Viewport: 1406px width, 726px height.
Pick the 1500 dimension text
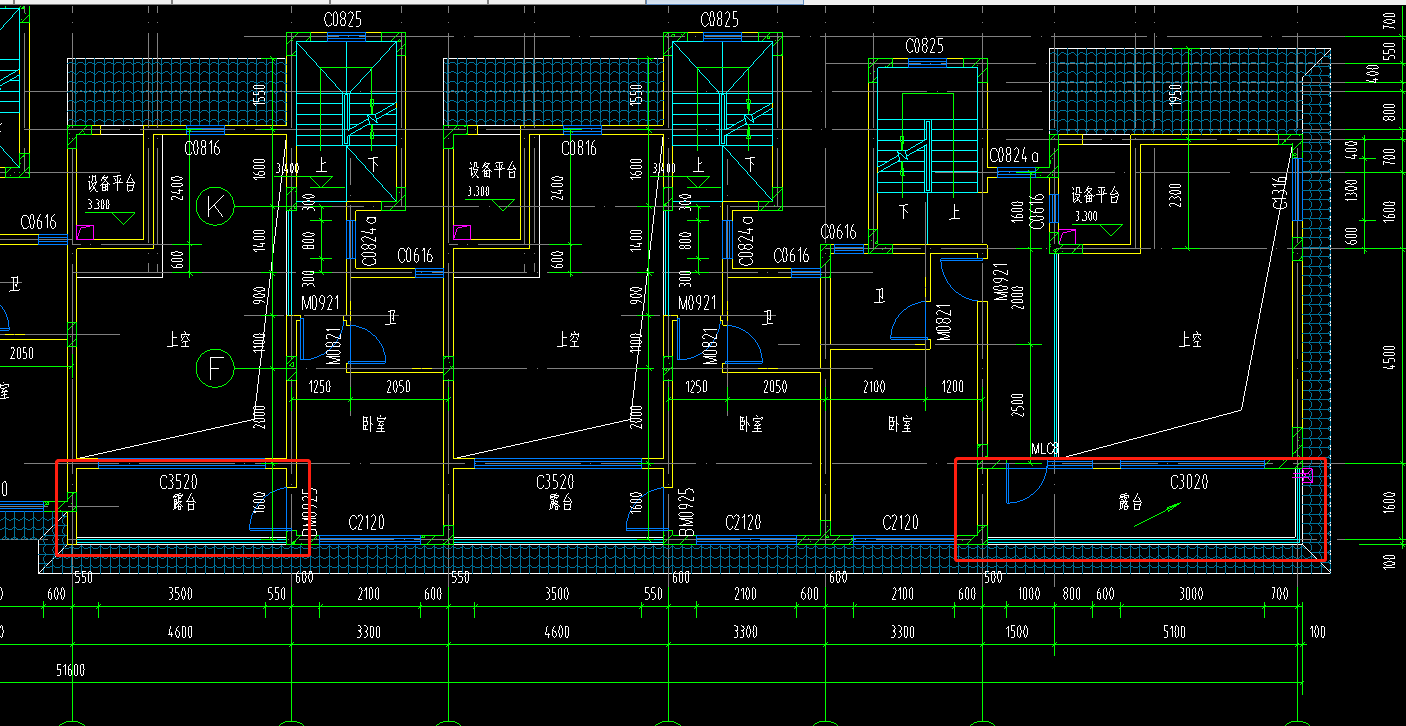[x=1018, y=632]
